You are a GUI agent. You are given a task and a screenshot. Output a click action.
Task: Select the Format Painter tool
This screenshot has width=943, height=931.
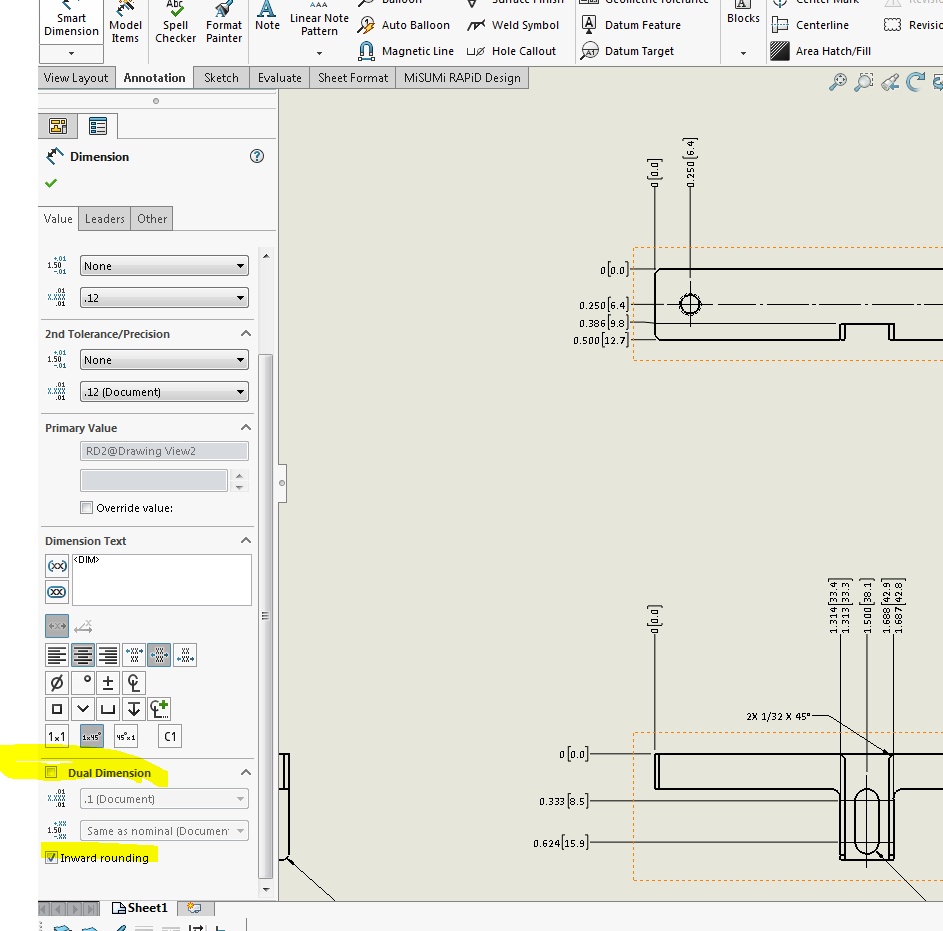click(x=224, y=24)
